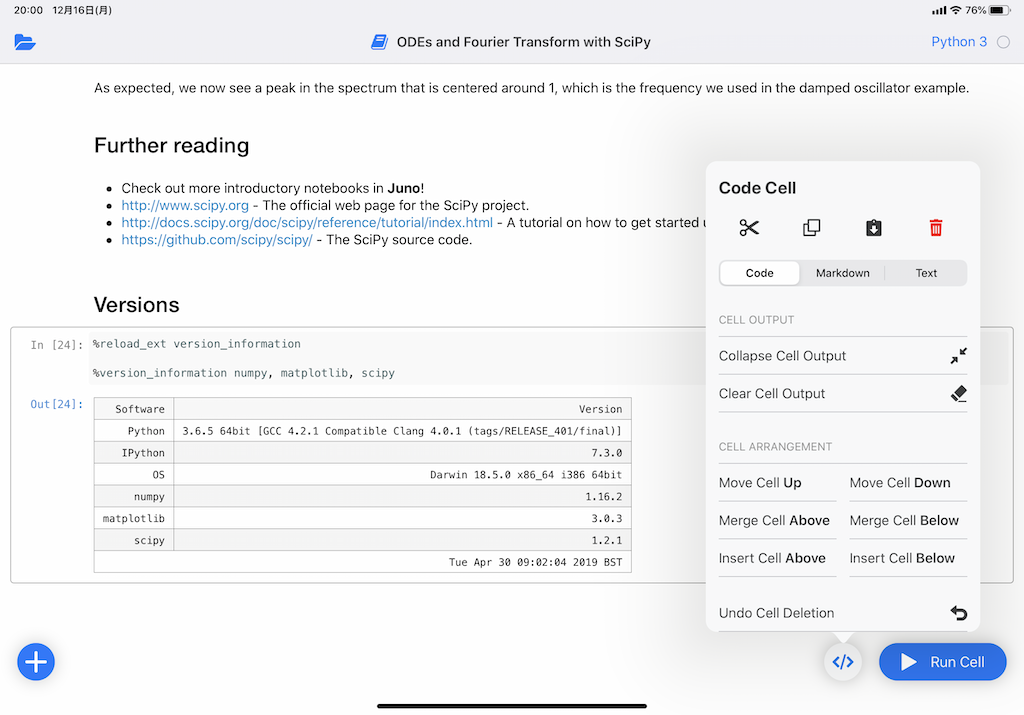Select Clear Cell Output
The width and height of the screenshot is (1024, 715).
842,394
